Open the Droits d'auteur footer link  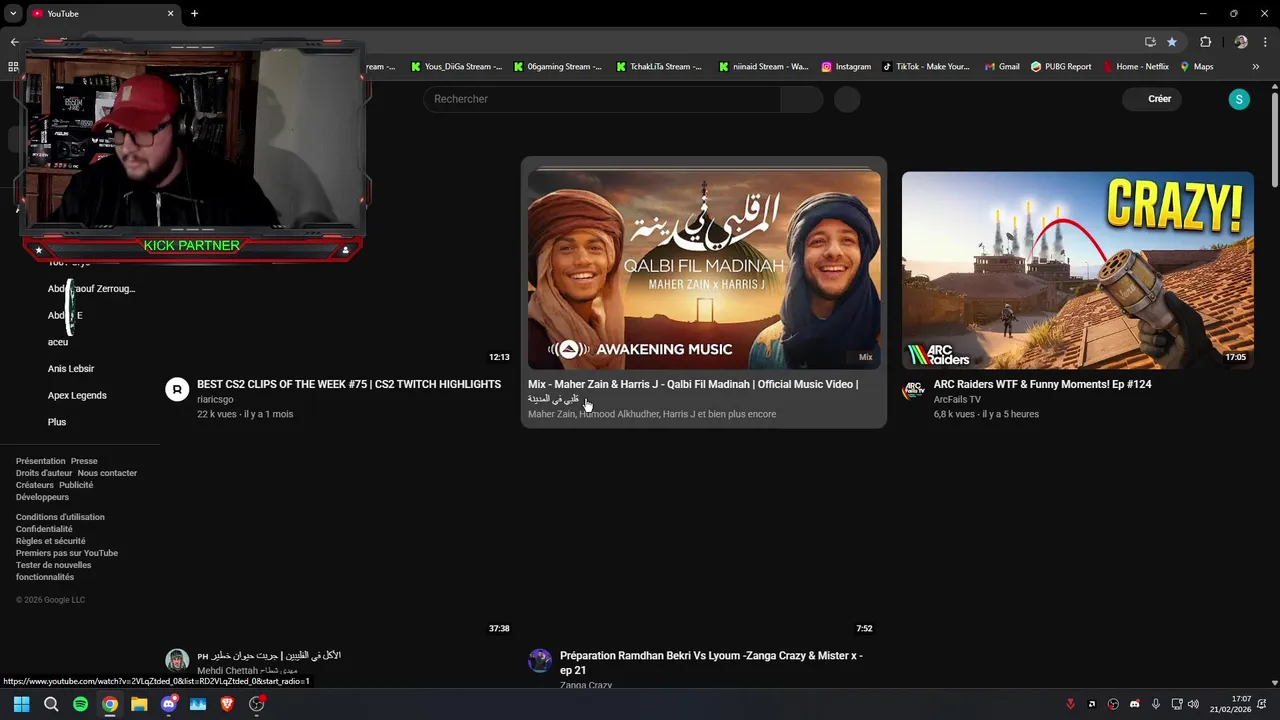coord(44,473)
